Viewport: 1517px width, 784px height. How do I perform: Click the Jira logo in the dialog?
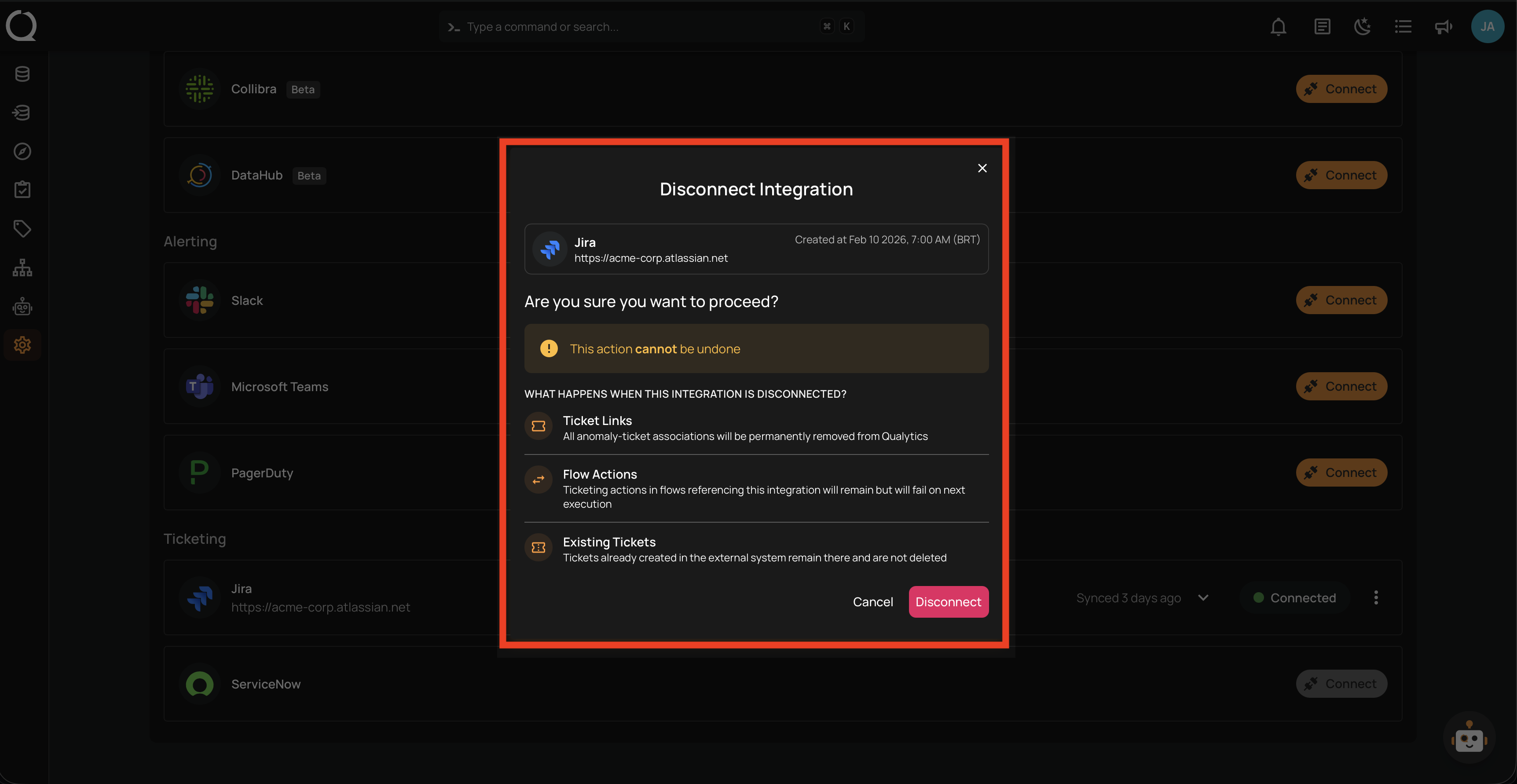tap(550, 249)
